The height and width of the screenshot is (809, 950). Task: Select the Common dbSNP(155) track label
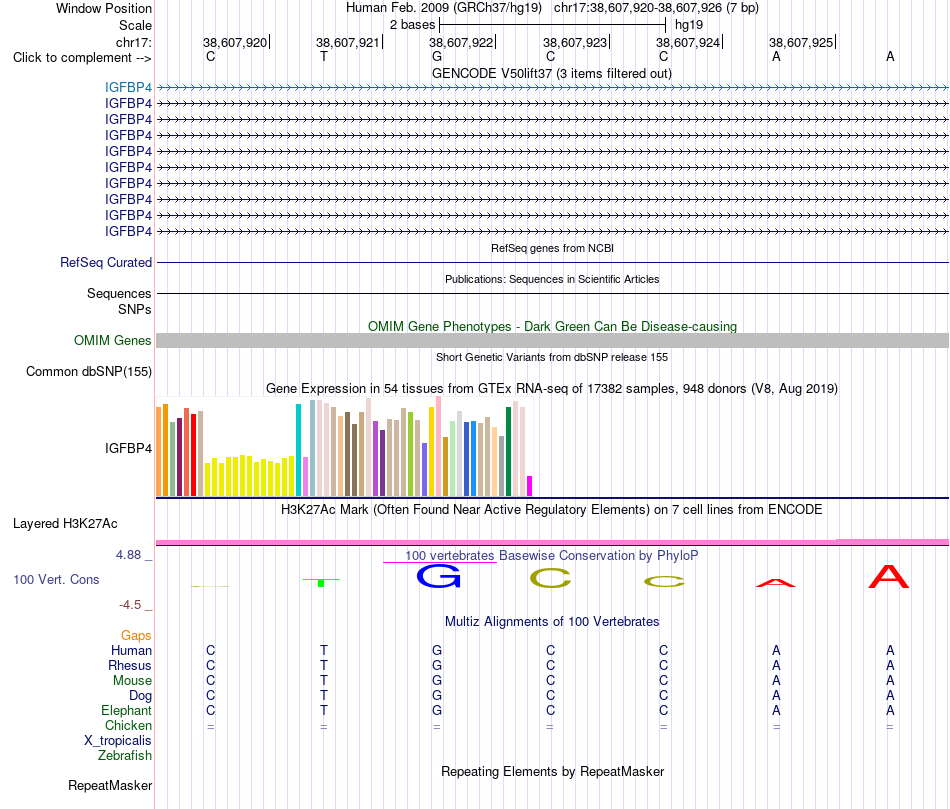[x=88, y=371]
